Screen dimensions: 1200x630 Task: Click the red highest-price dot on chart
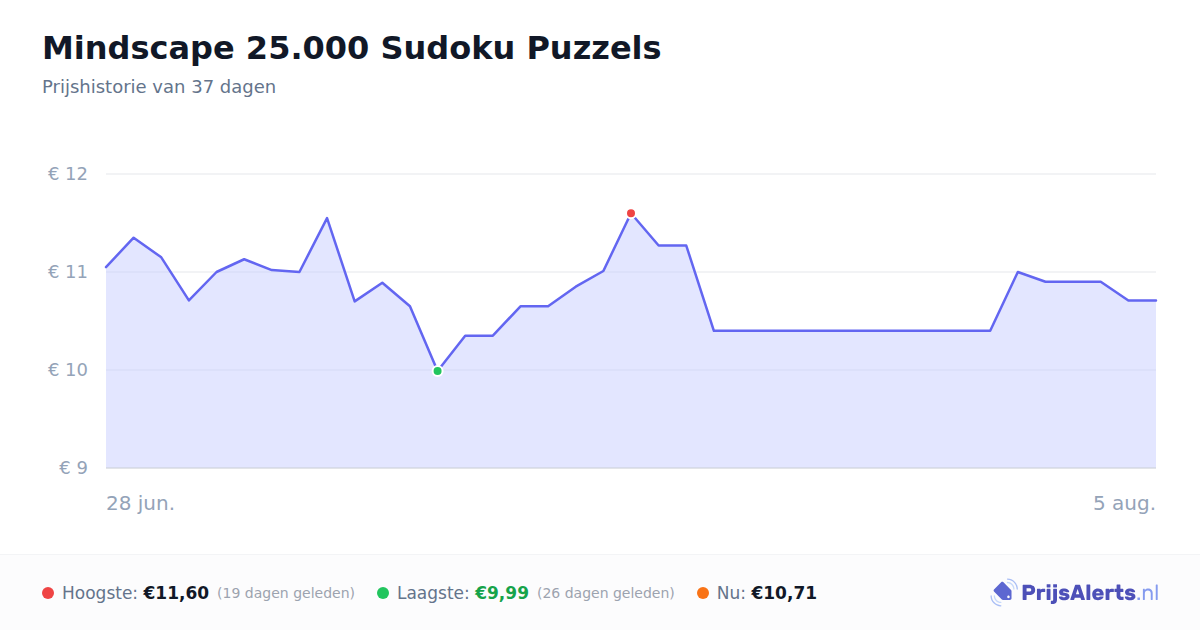point(631,213)
